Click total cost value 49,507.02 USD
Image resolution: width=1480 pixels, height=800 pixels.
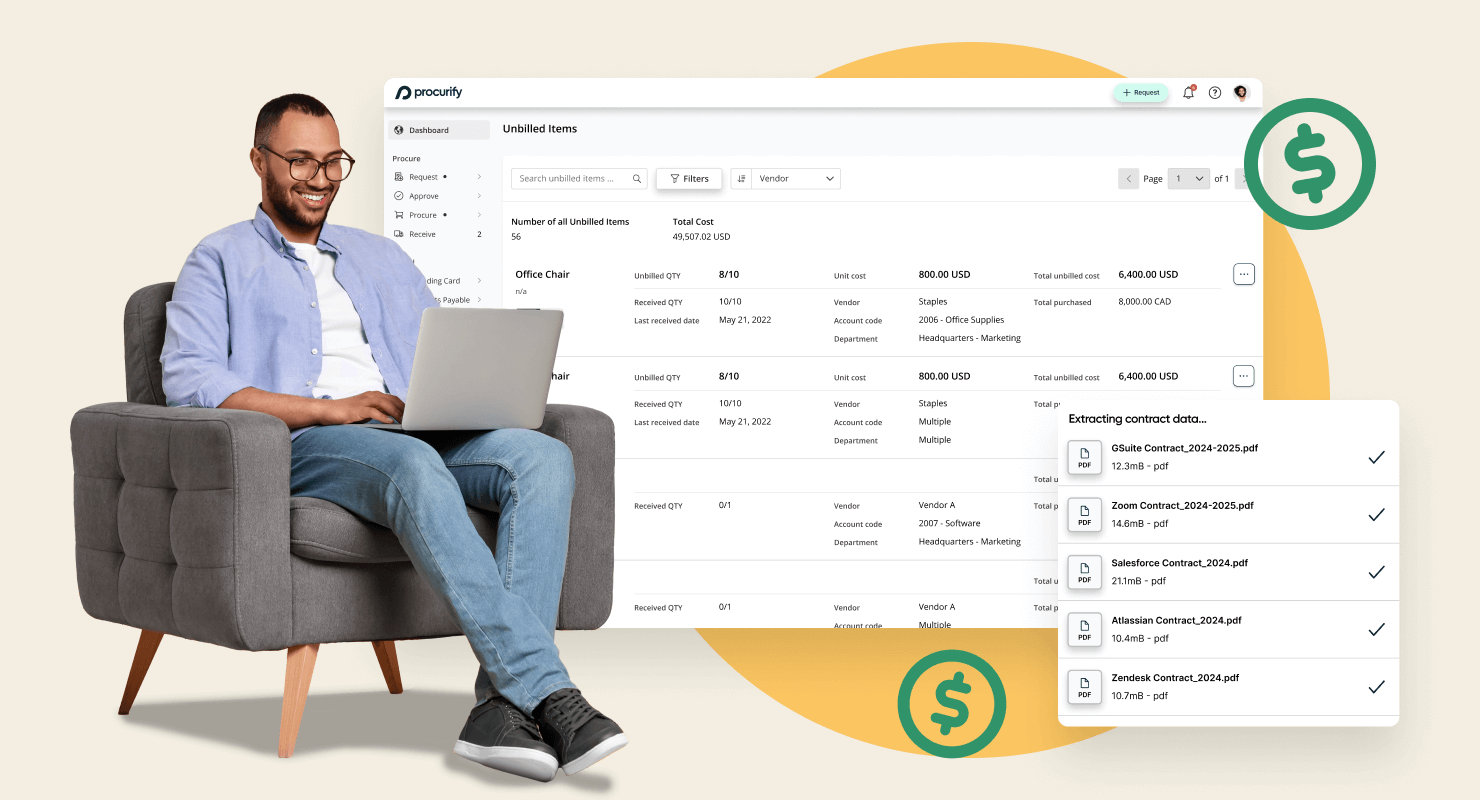[x=701, y=237]
